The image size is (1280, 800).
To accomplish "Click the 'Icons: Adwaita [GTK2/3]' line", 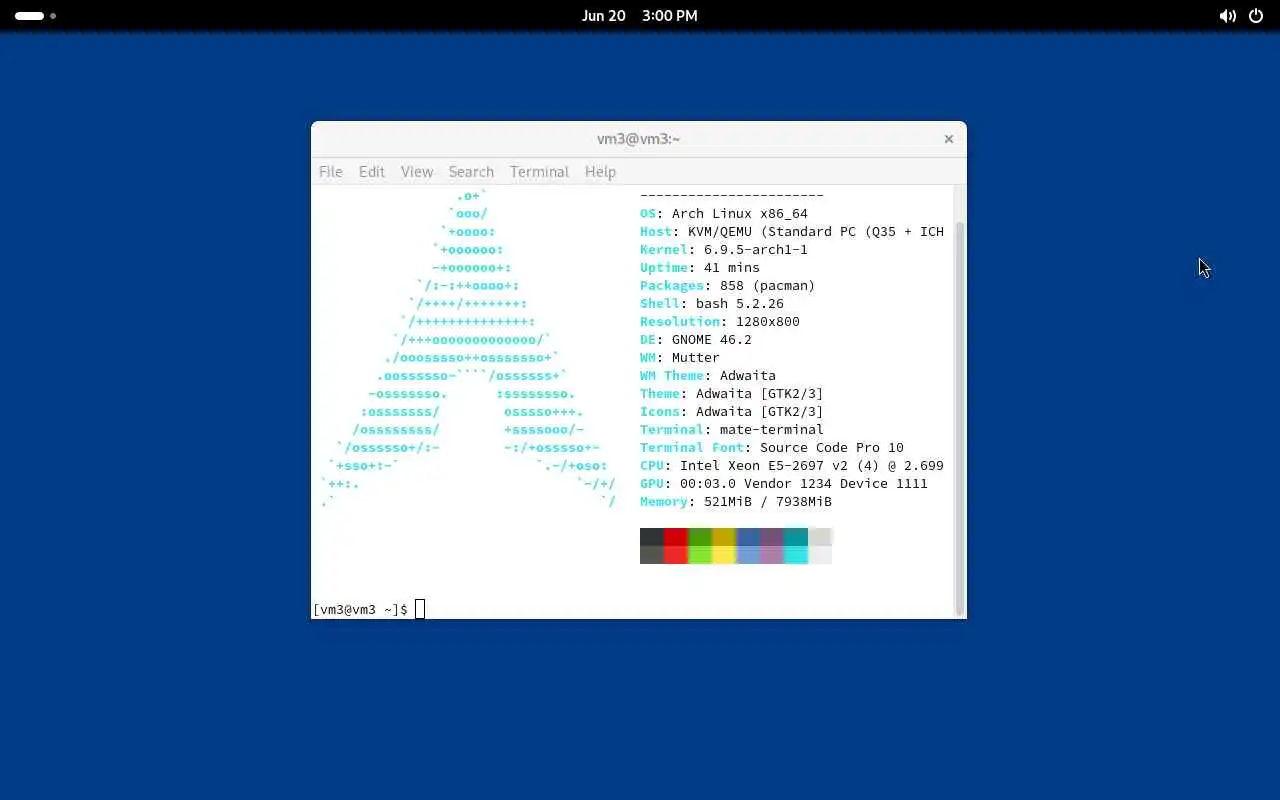I will pos(732,411).
